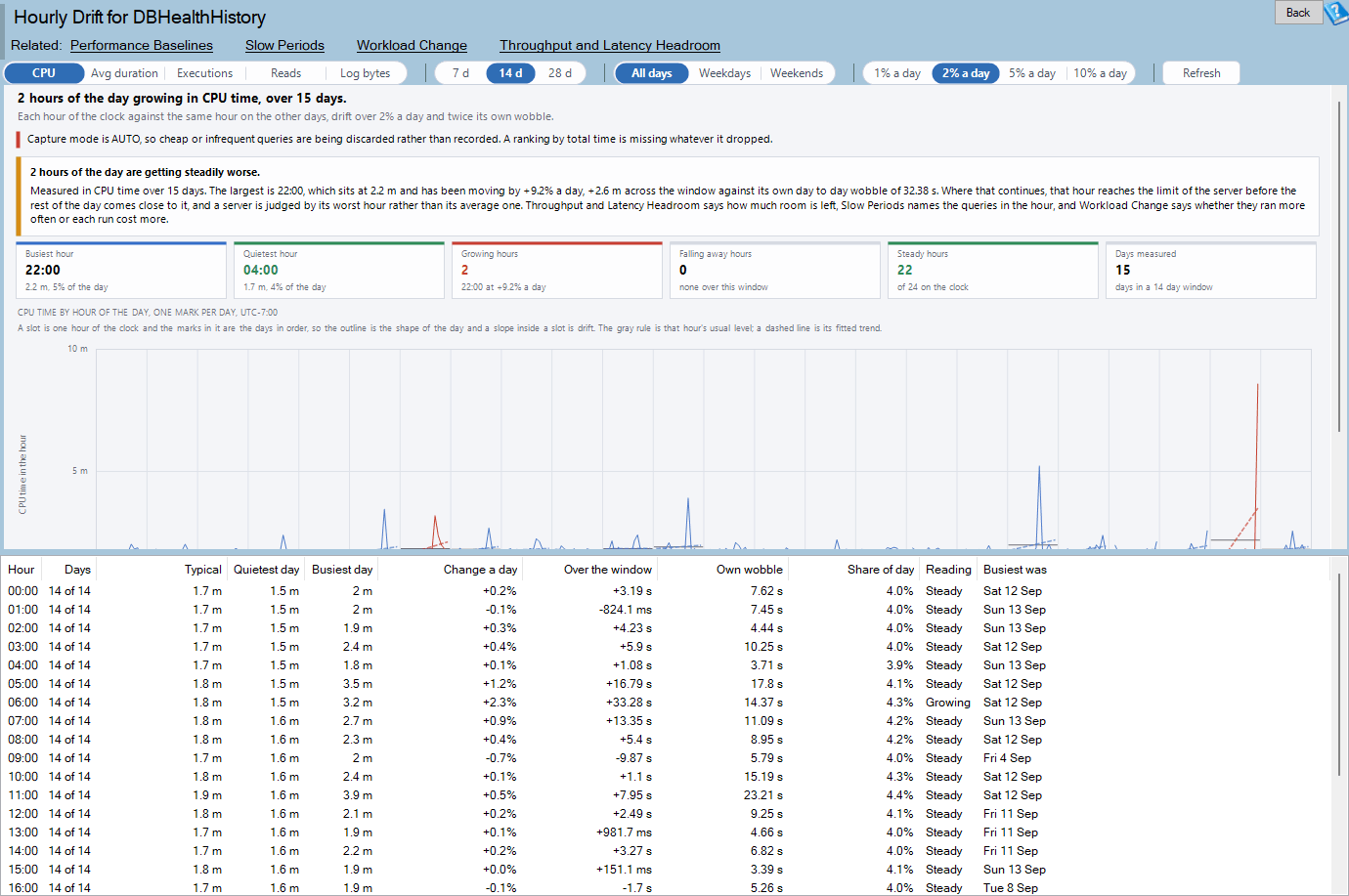Follow the Slow Periods link
The height and width of the screenshot is (896, 1349).
coord(284,45)
